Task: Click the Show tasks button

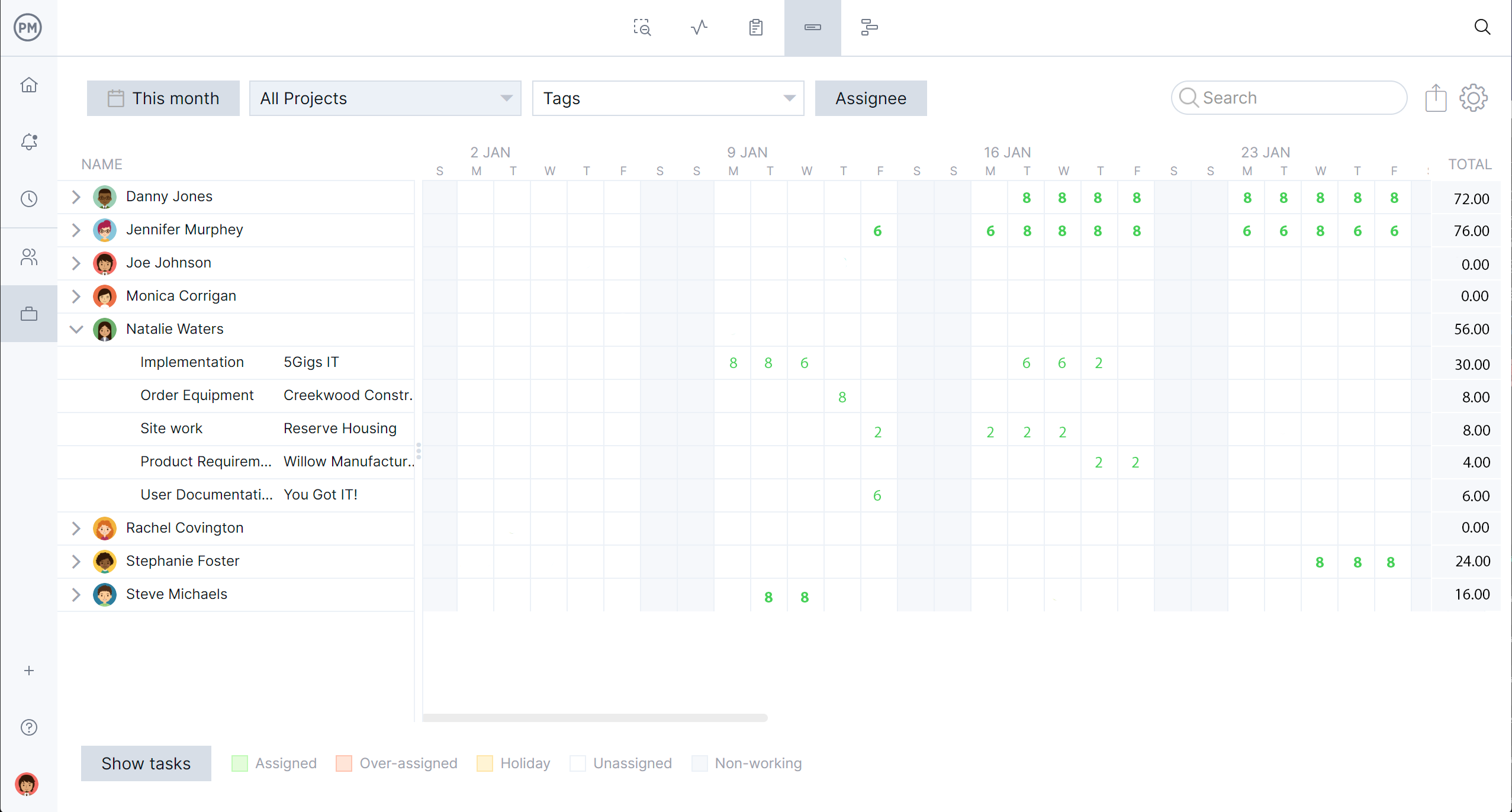Action: [145, 763]
